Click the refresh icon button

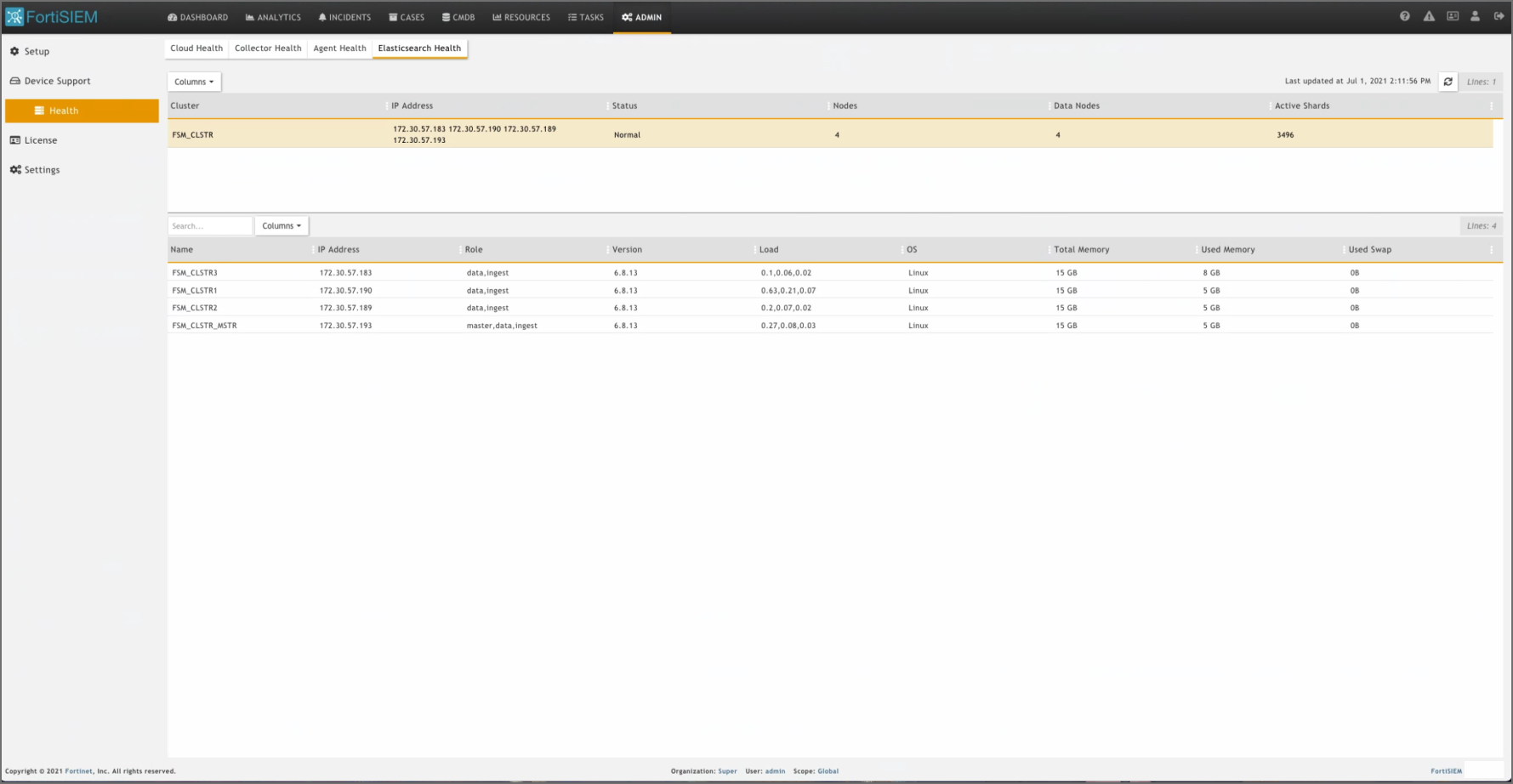coord(1448,82)
